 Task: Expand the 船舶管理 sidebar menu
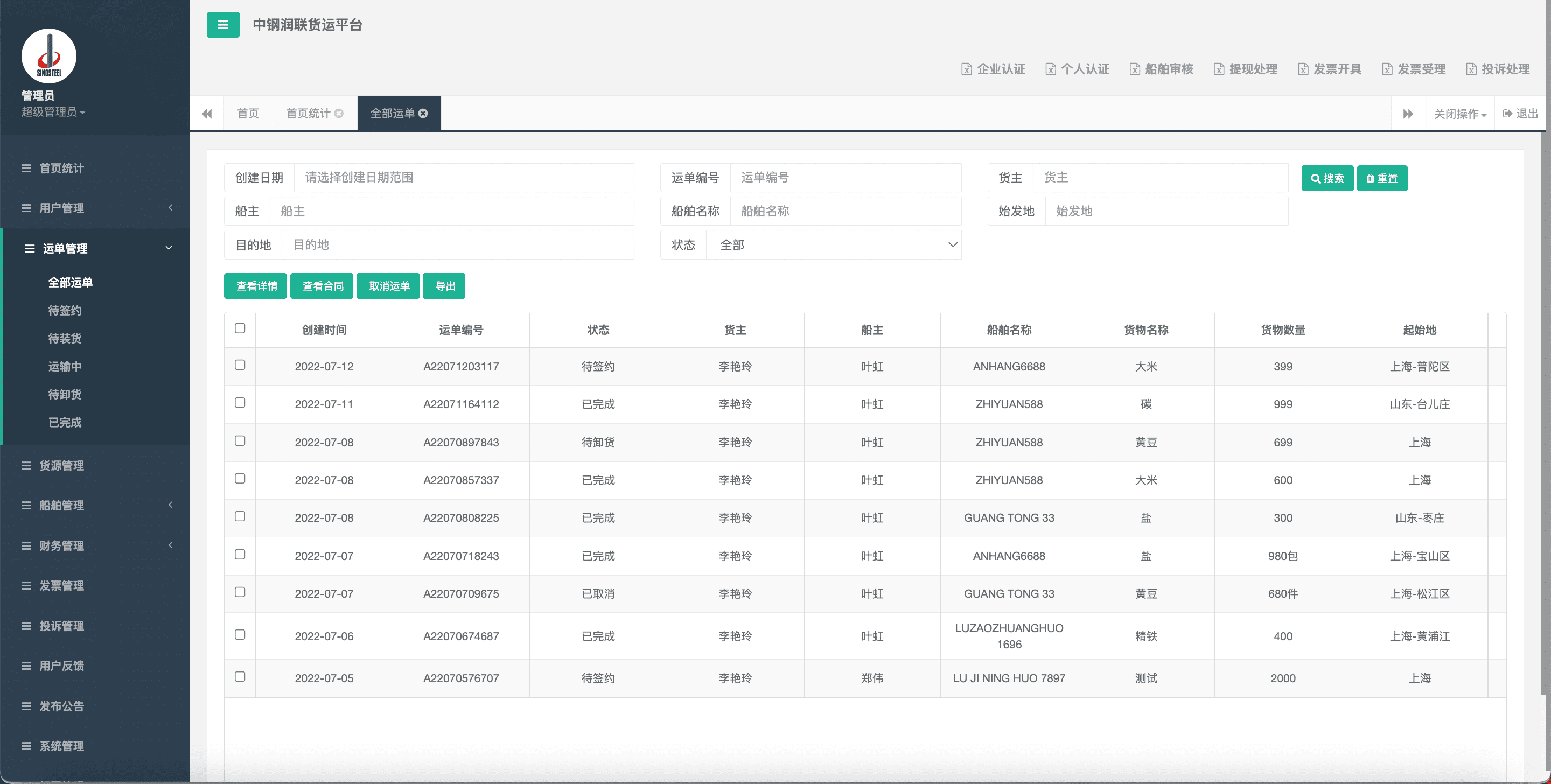coord(95,505)
